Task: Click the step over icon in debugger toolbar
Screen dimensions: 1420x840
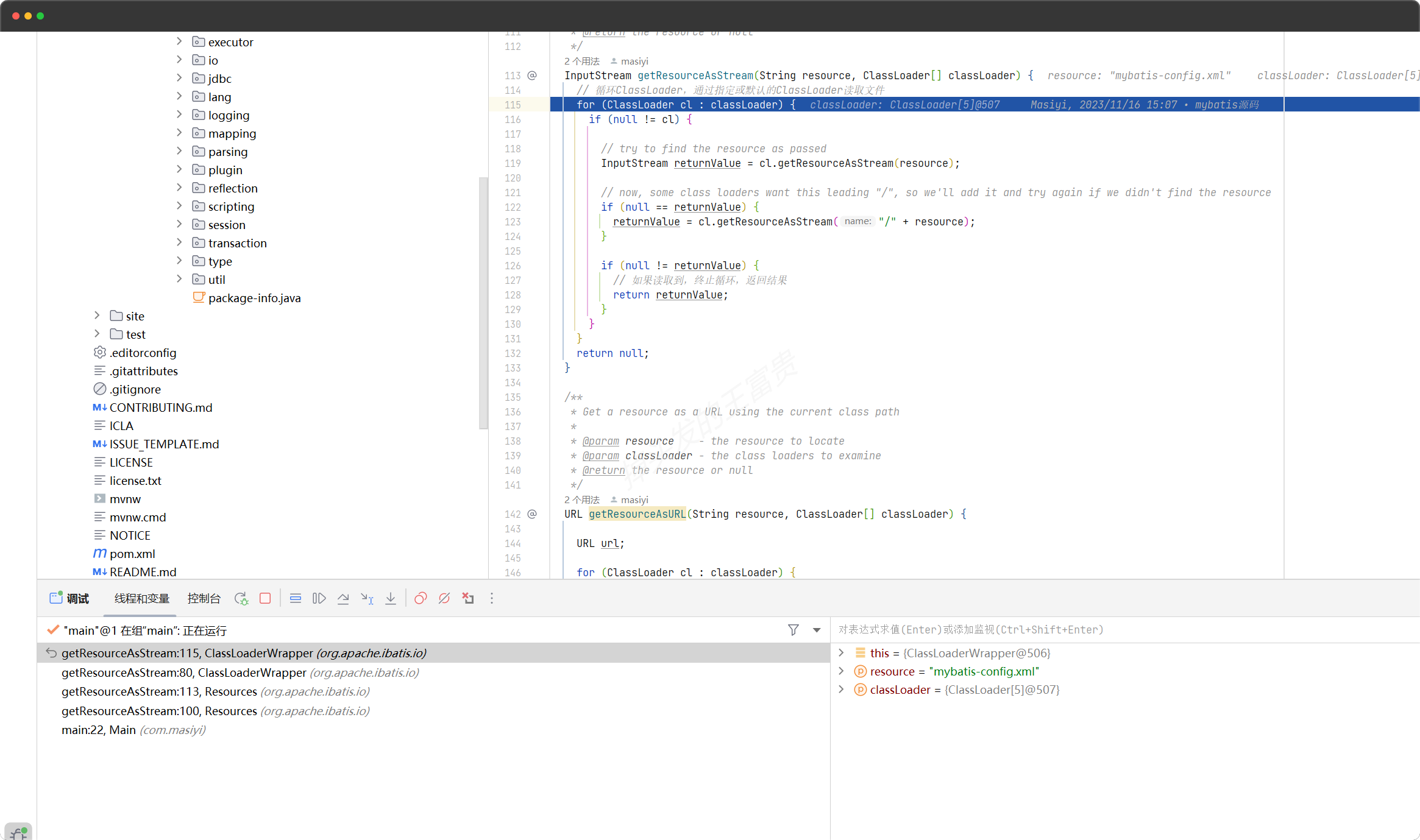Action: click(x=343, y=598)
